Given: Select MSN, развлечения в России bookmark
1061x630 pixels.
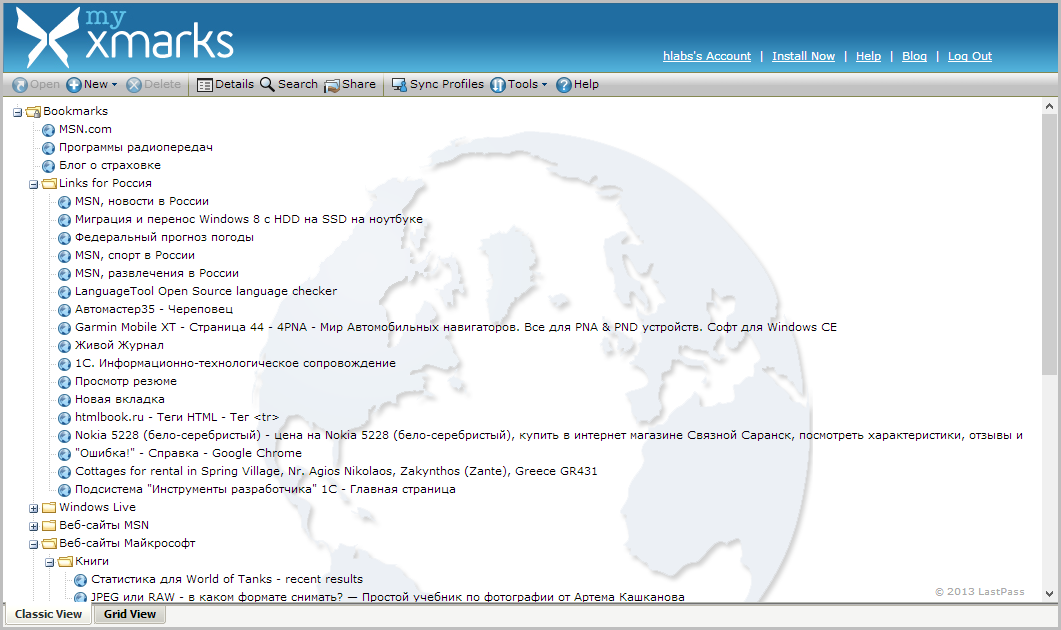Looking at the screenshot, I should [157, 273].
